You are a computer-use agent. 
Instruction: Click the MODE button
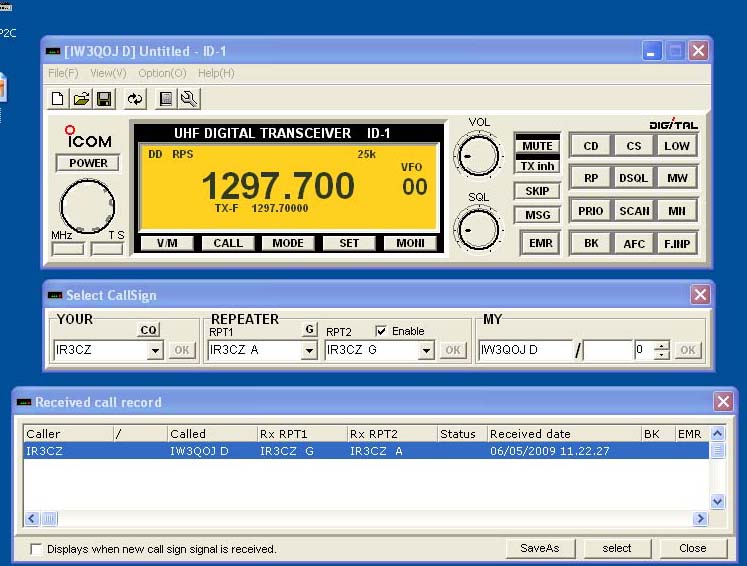(x=288, y=243)
